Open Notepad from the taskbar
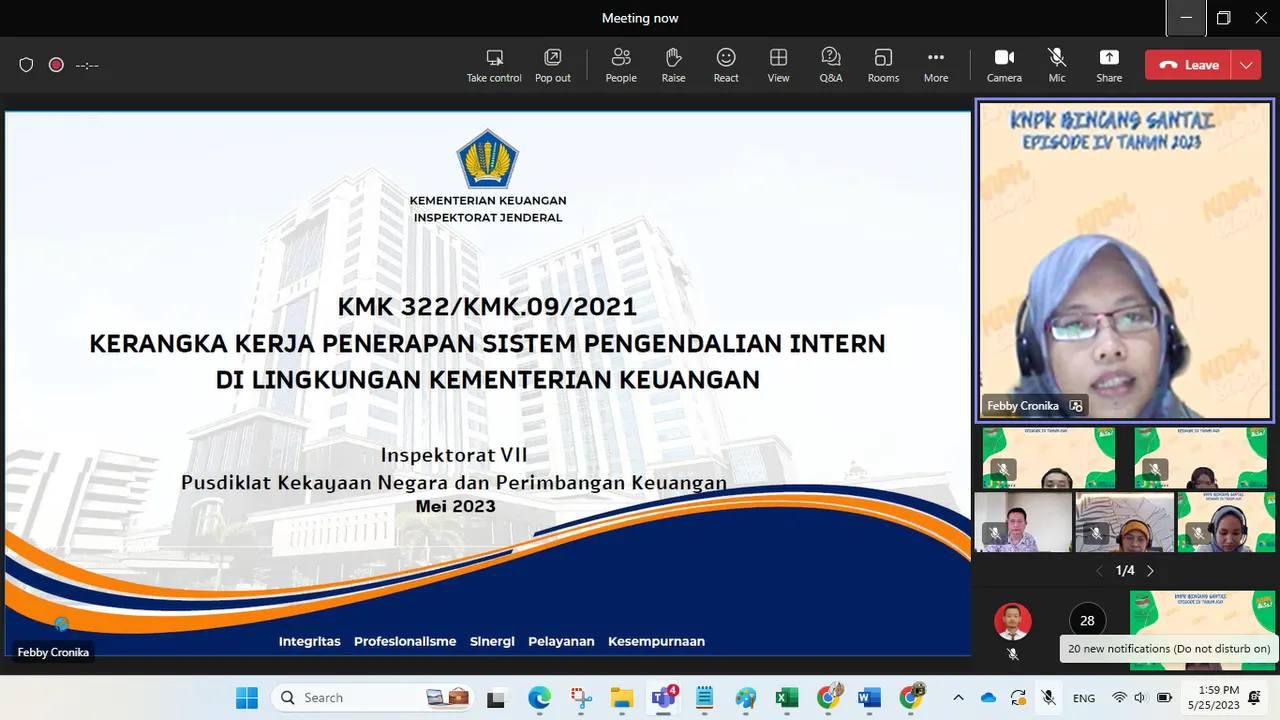1280x720 pixels. 704,698
